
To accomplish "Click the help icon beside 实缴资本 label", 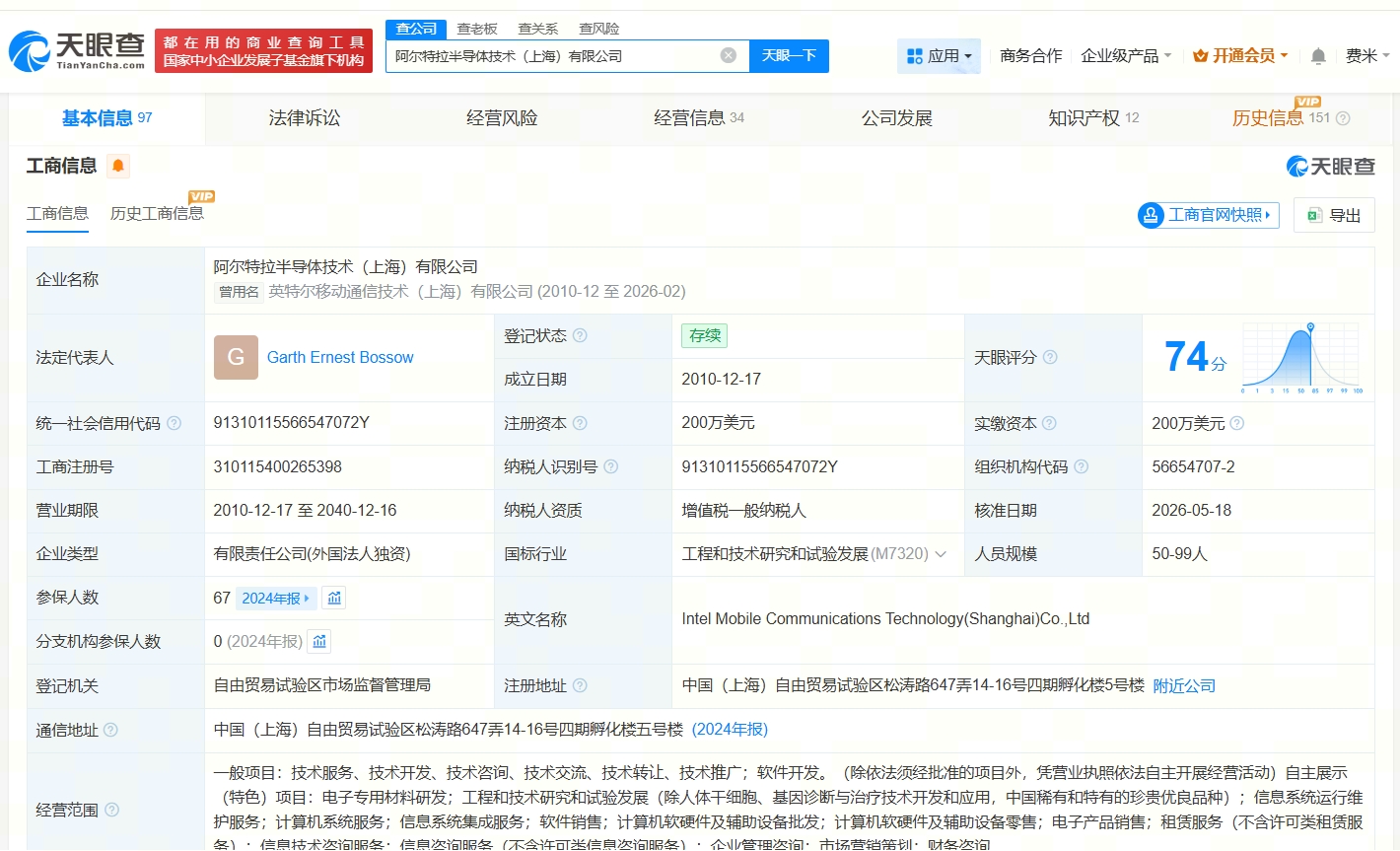I will pos(1049,423).
